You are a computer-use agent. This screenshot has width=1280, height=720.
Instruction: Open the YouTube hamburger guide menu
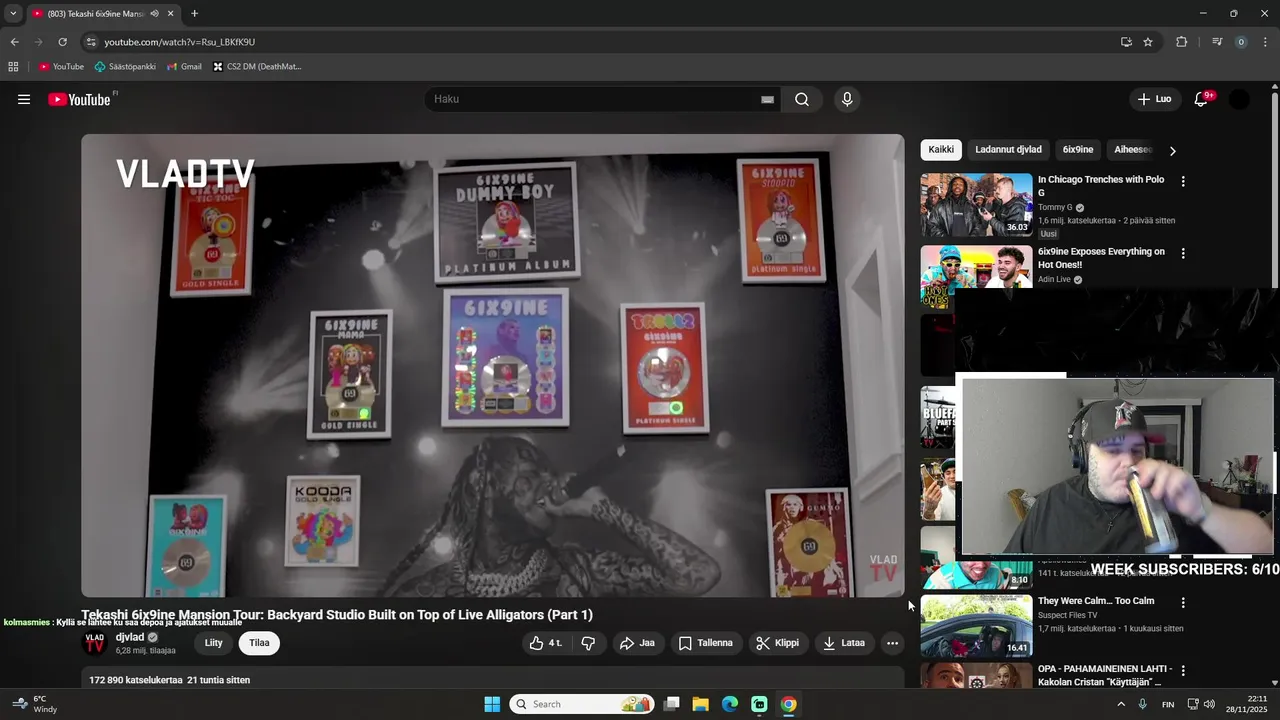pos(24,99)
